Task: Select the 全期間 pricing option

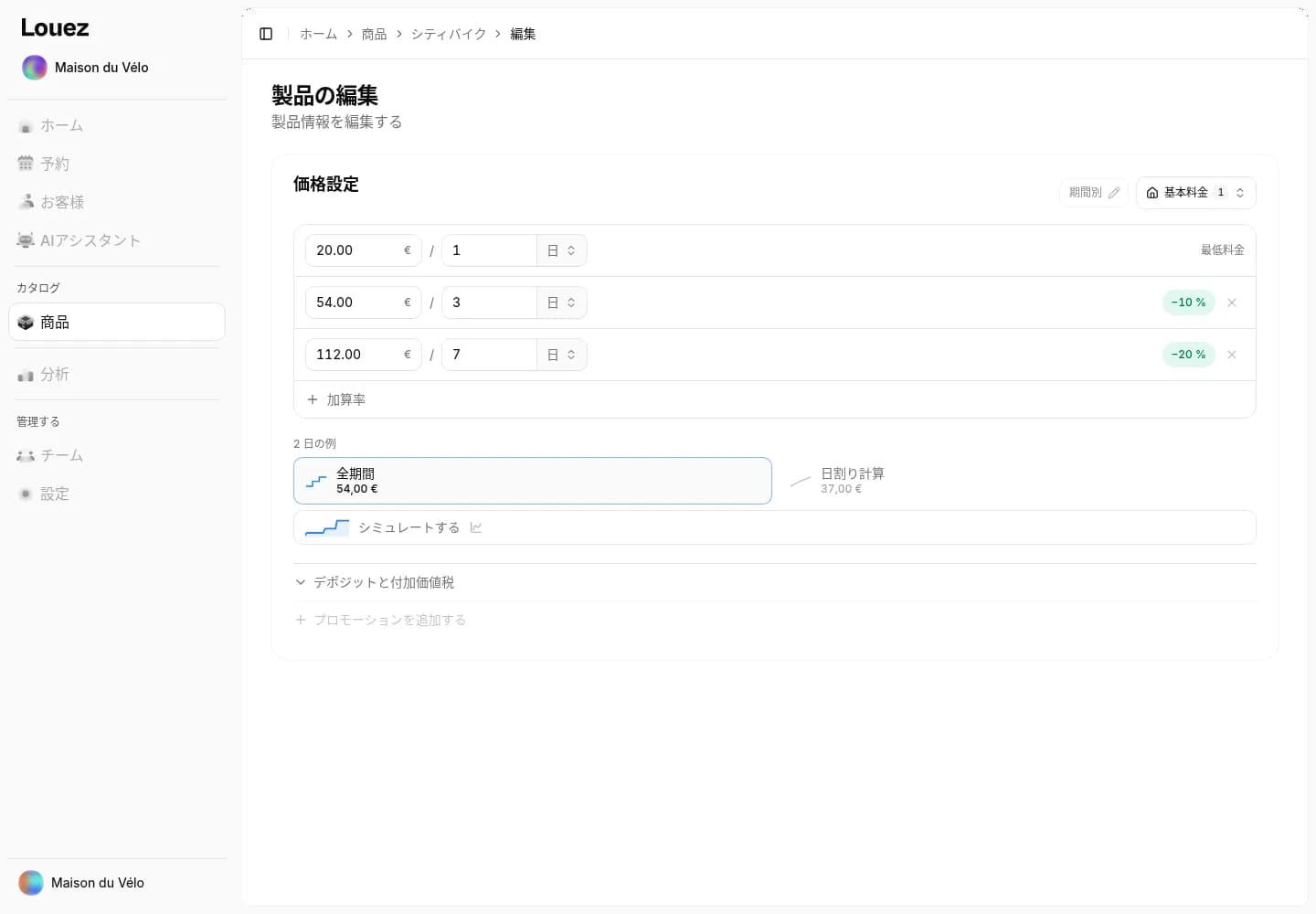Action: pos(533,481)
